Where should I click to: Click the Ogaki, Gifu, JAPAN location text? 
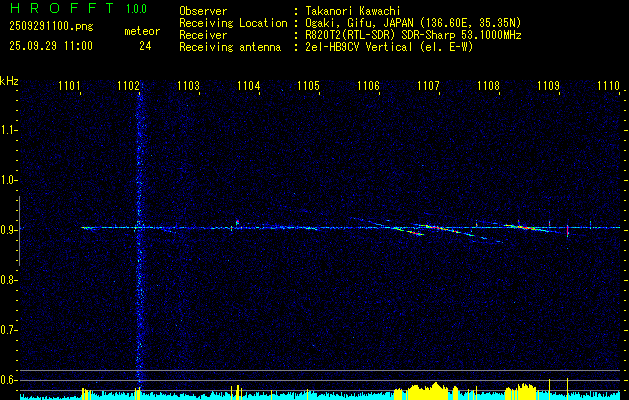pyautogui.click(x=413, y=23)
